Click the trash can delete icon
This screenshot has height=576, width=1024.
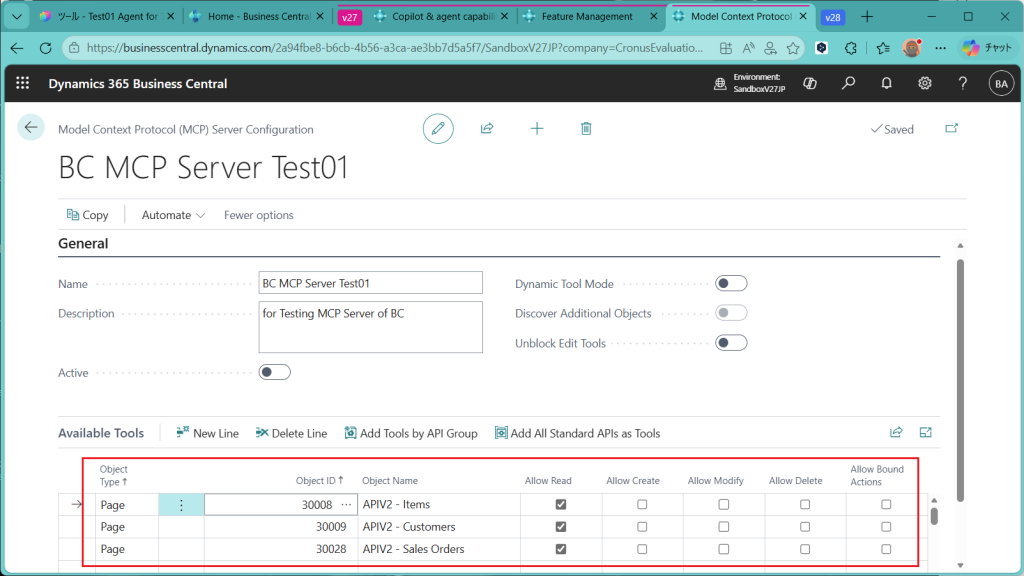(586, 128)
